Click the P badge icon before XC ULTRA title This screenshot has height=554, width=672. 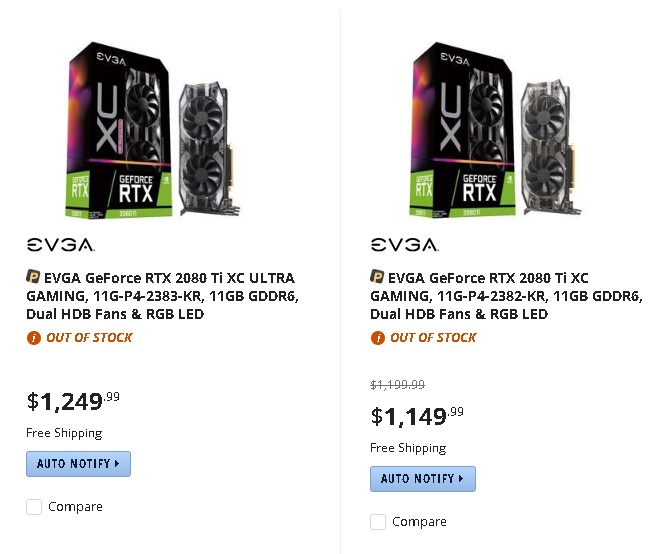click(33, 277)
